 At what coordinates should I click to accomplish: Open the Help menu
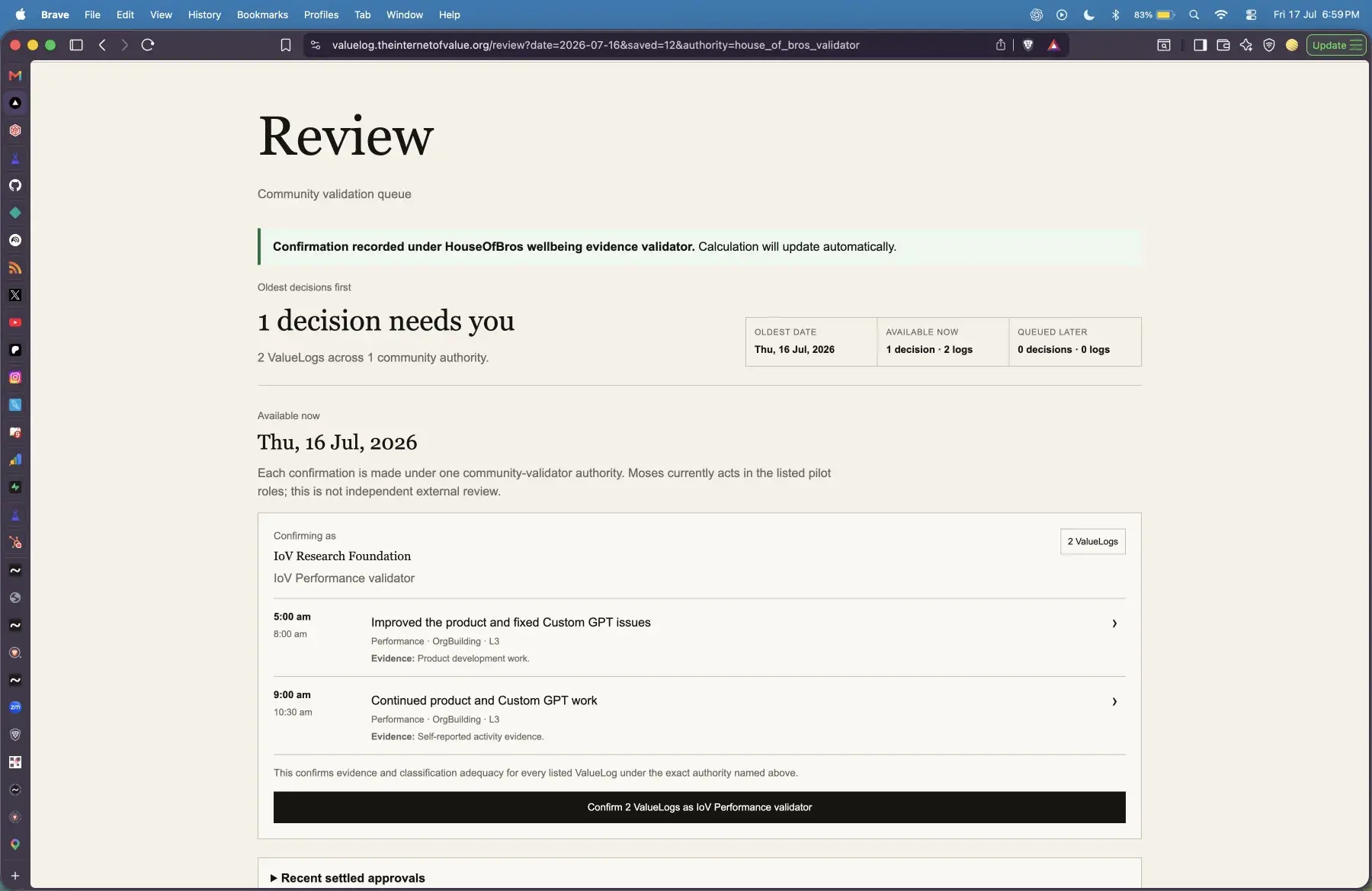click(449, 14)
